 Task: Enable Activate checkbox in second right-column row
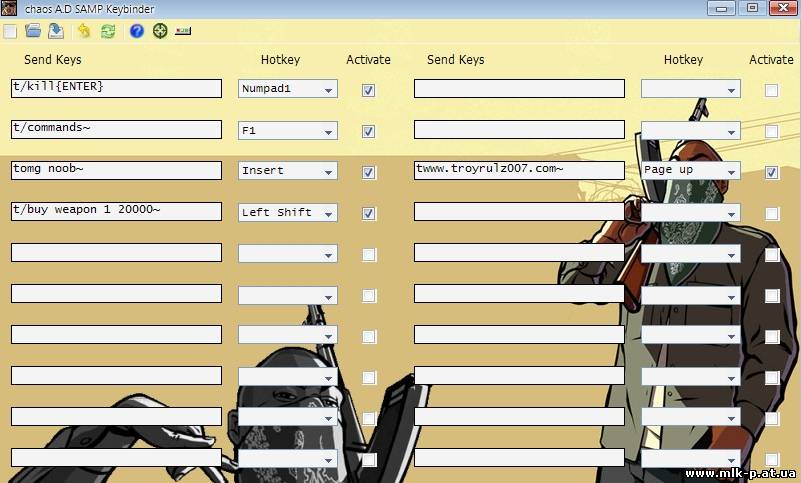click(771, 131)
